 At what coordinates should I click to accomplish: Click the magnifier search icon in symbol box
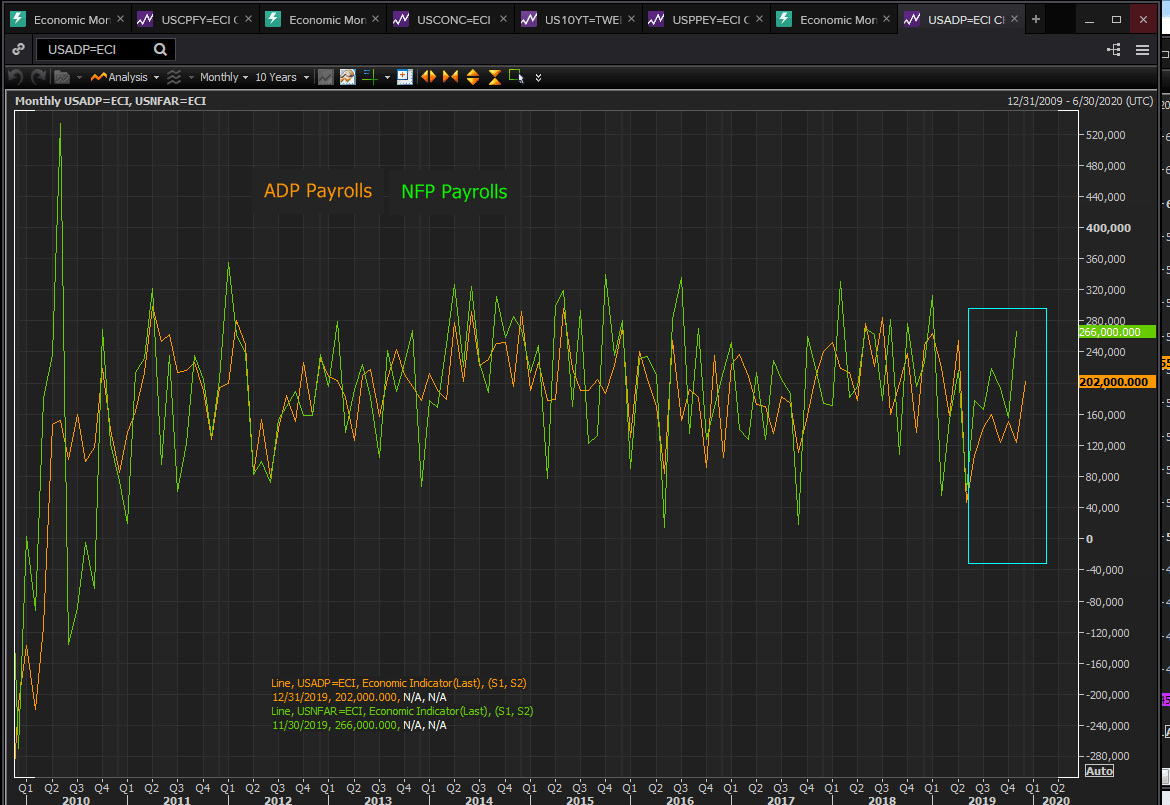tap(160, 50)
